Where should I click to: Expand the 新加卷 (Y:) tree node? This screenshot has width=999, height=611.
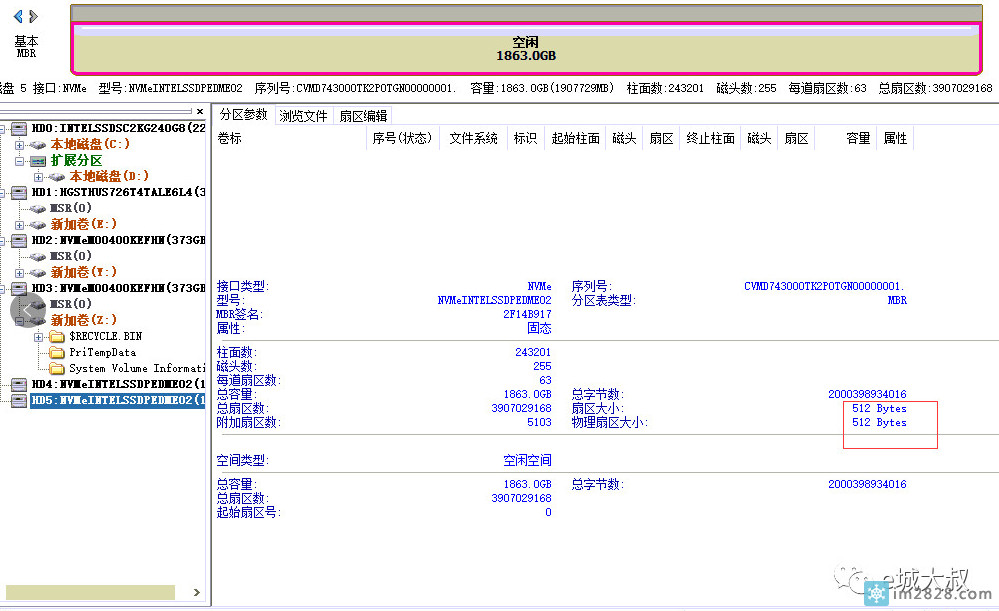point(19,273)
